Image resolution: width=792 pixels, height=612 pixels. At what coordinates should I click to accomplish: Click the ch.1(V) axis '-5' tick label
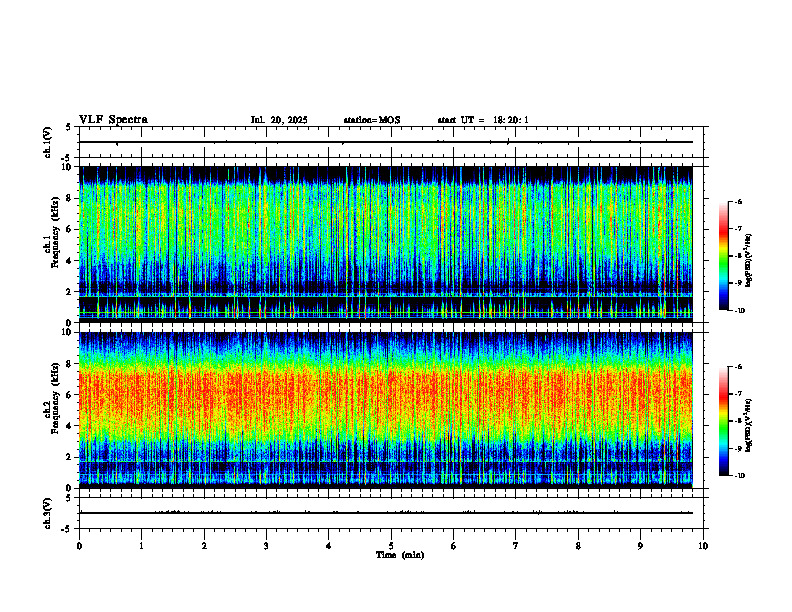click(x=68, y=158)
